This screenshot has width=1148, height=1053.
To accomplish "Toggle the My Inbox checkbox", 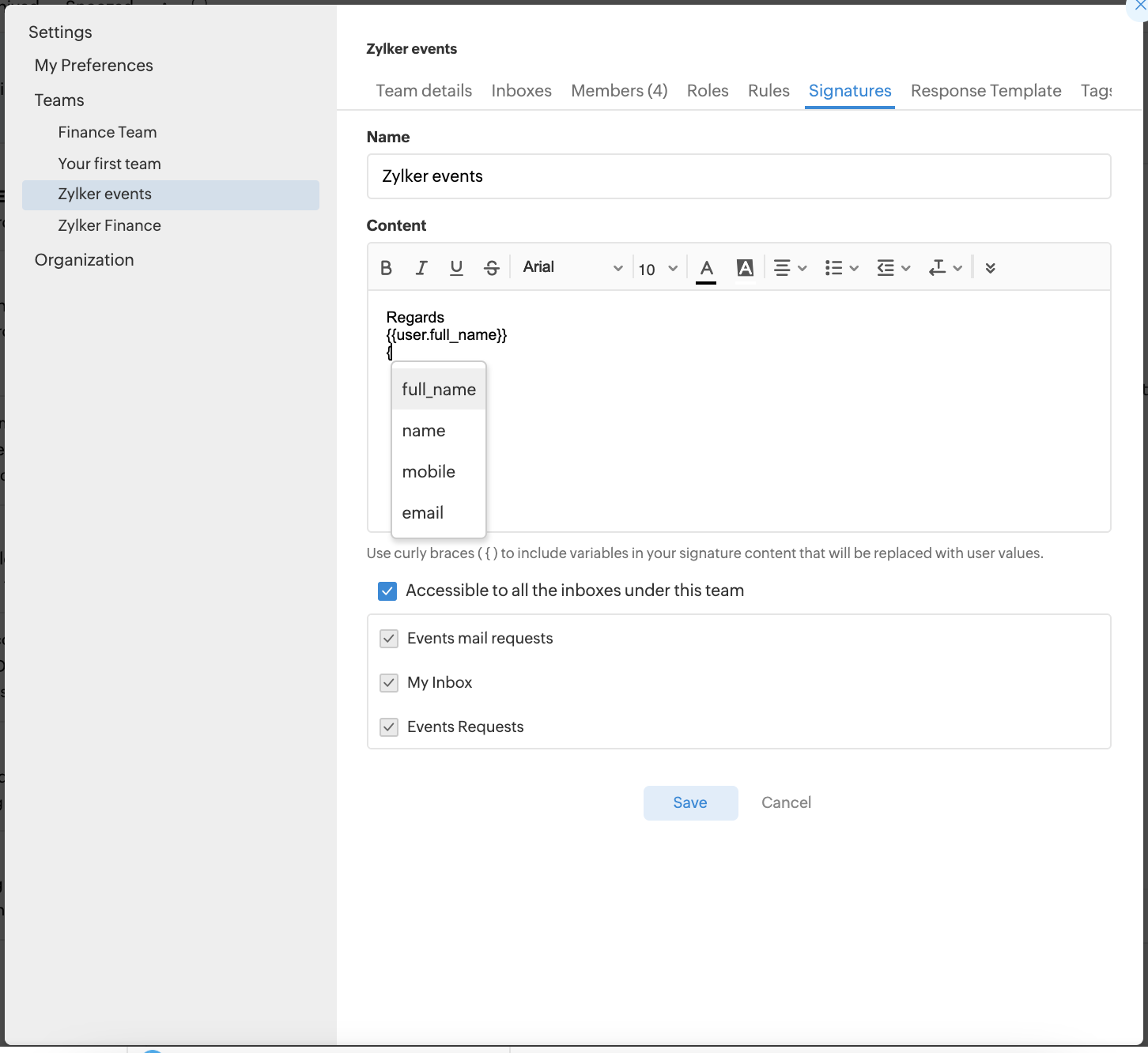I will click(x=389, y=683).
